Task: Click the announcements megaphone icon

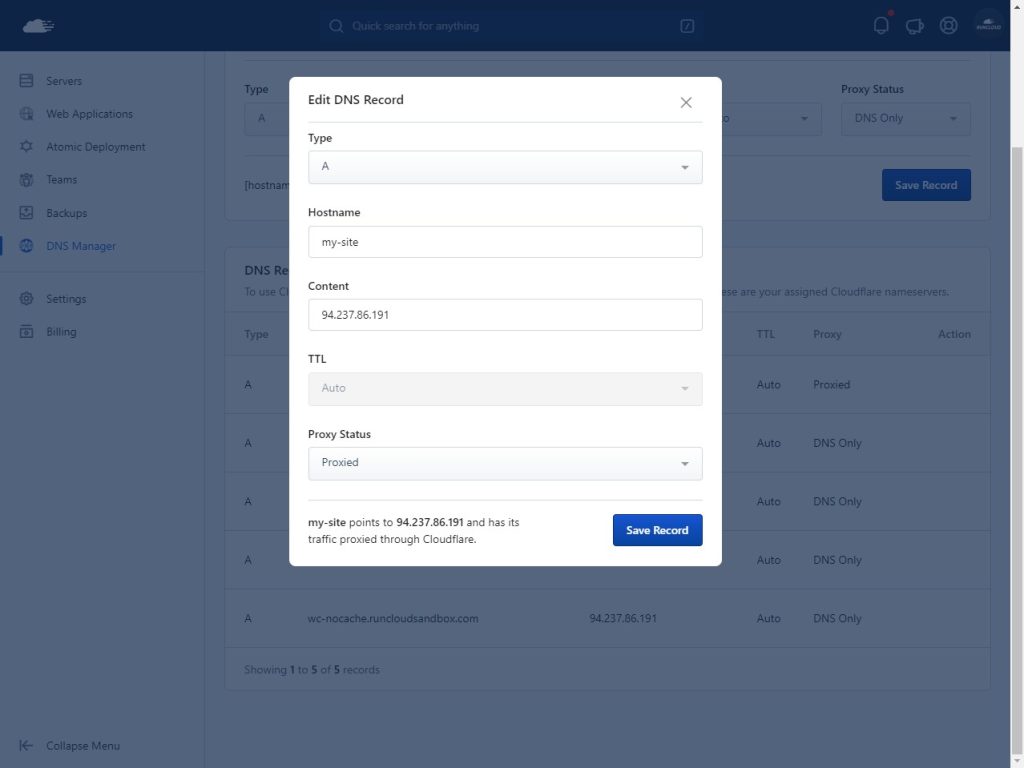Action: [x=914, y=26]
